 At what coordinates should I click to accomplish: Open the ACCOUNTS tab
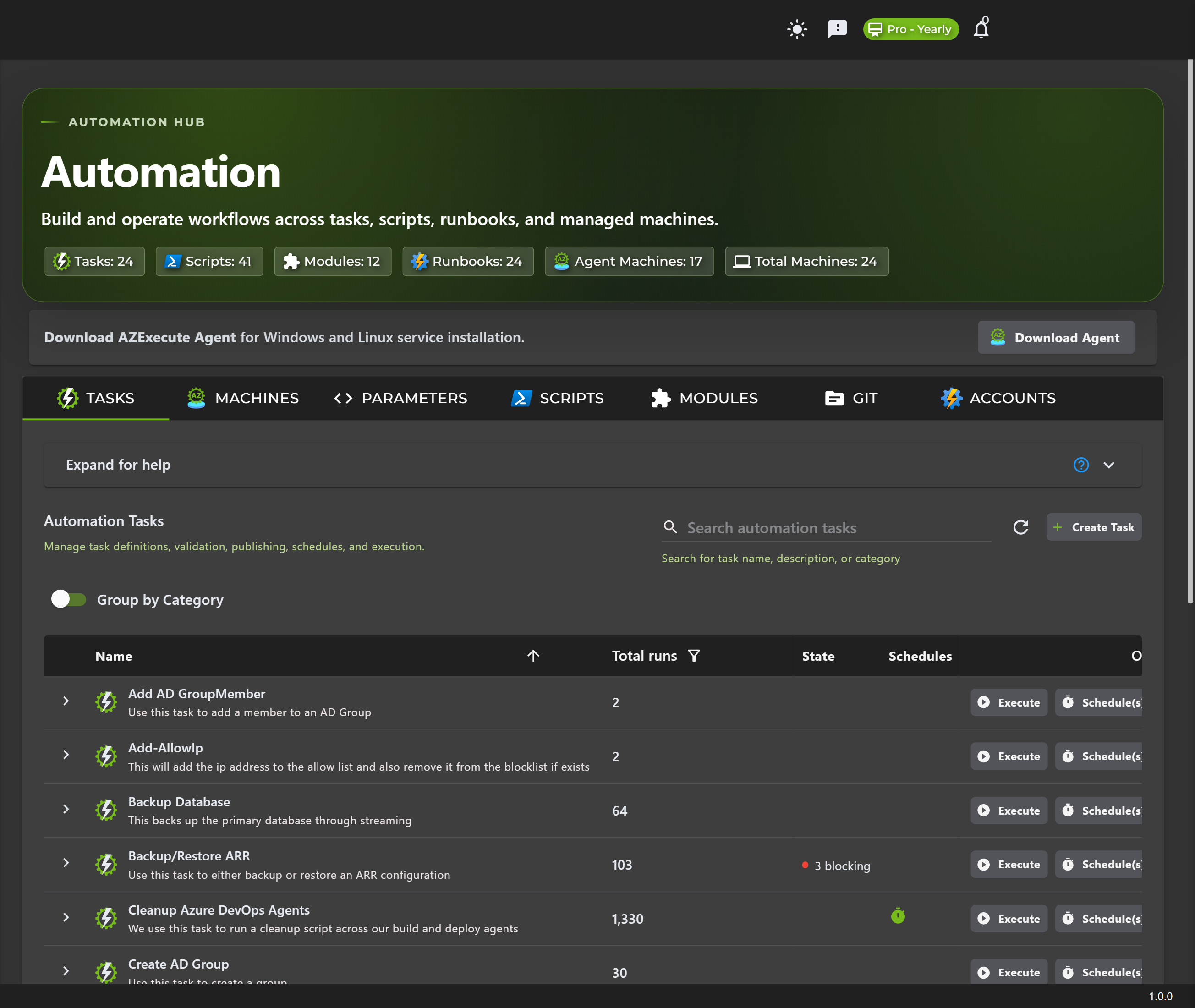tap(998, 398)
